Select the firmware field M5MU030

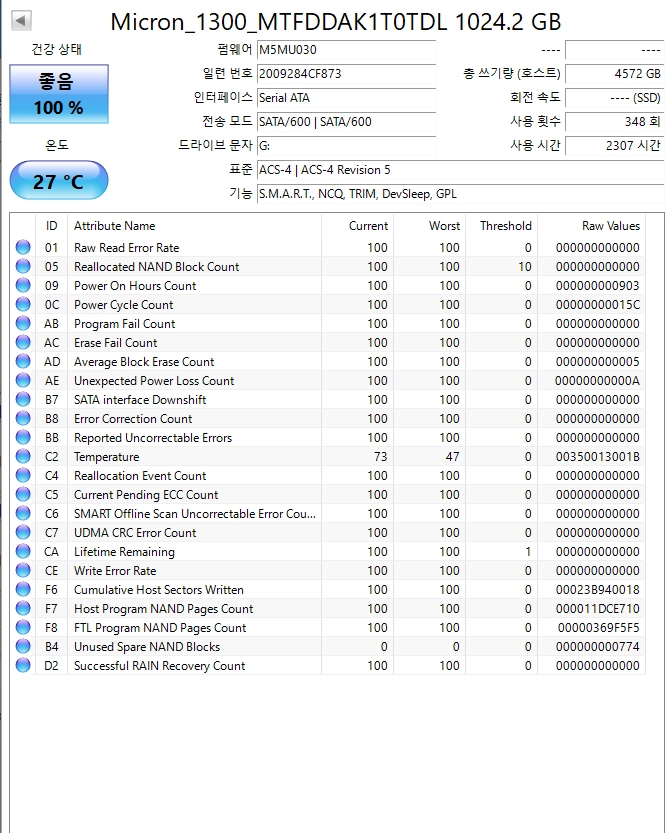(x=346, y=50)
